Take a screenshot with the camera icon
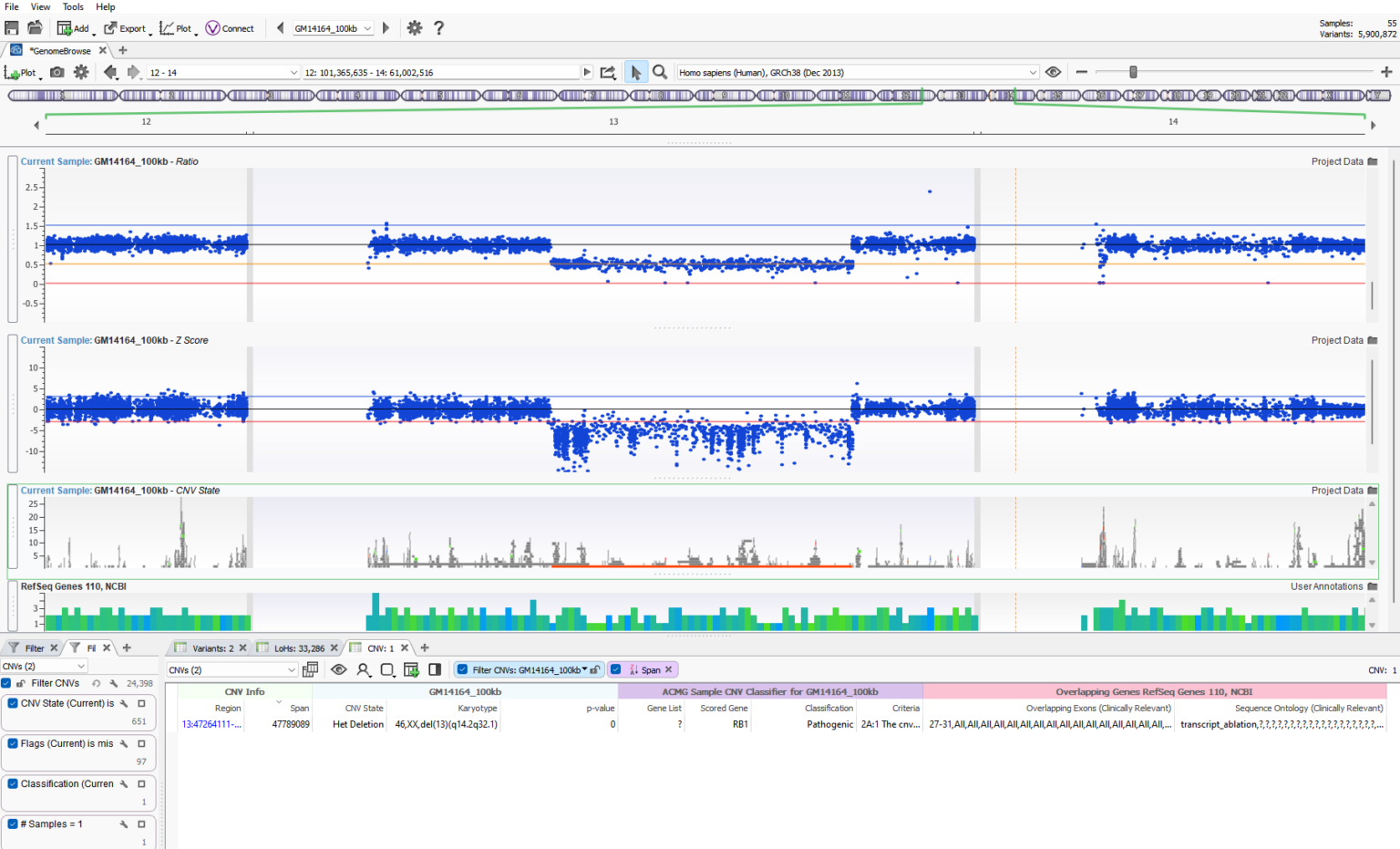Screen dimensions: 1400x849 click(57, 71)
